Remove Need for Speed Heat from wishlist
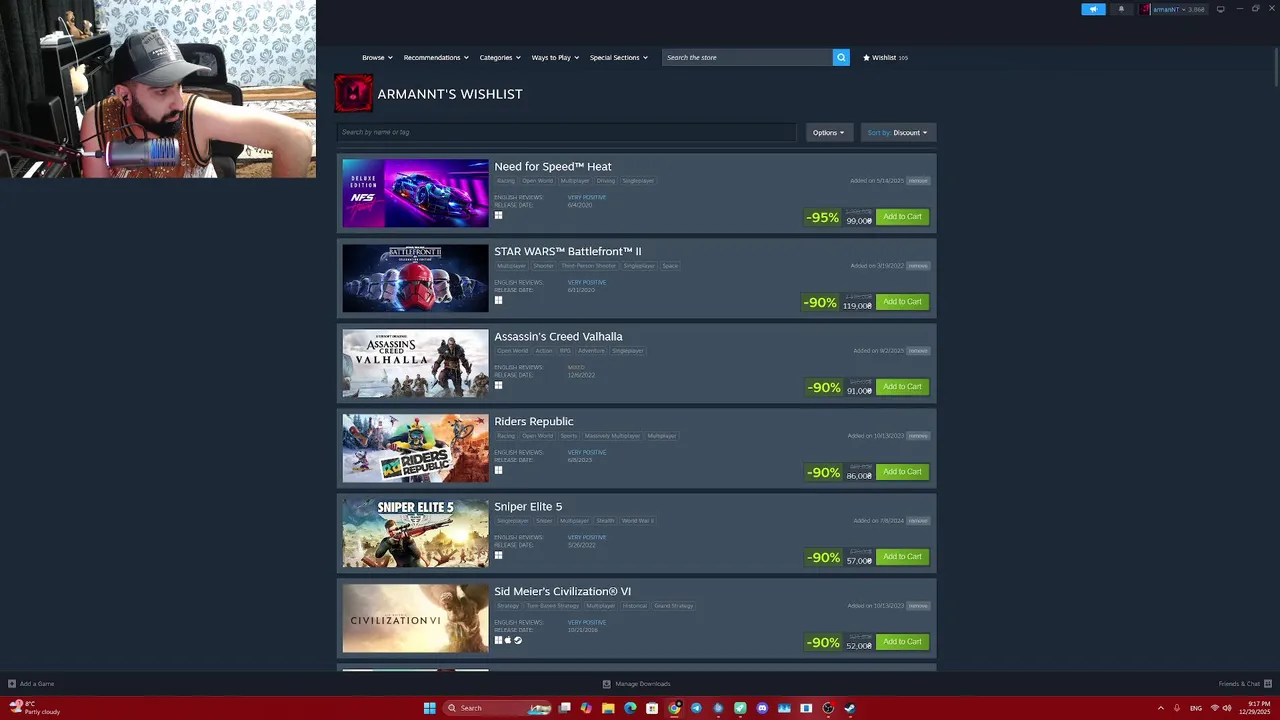This screenshot has height=720, width=1280. (x=918, y=181)
